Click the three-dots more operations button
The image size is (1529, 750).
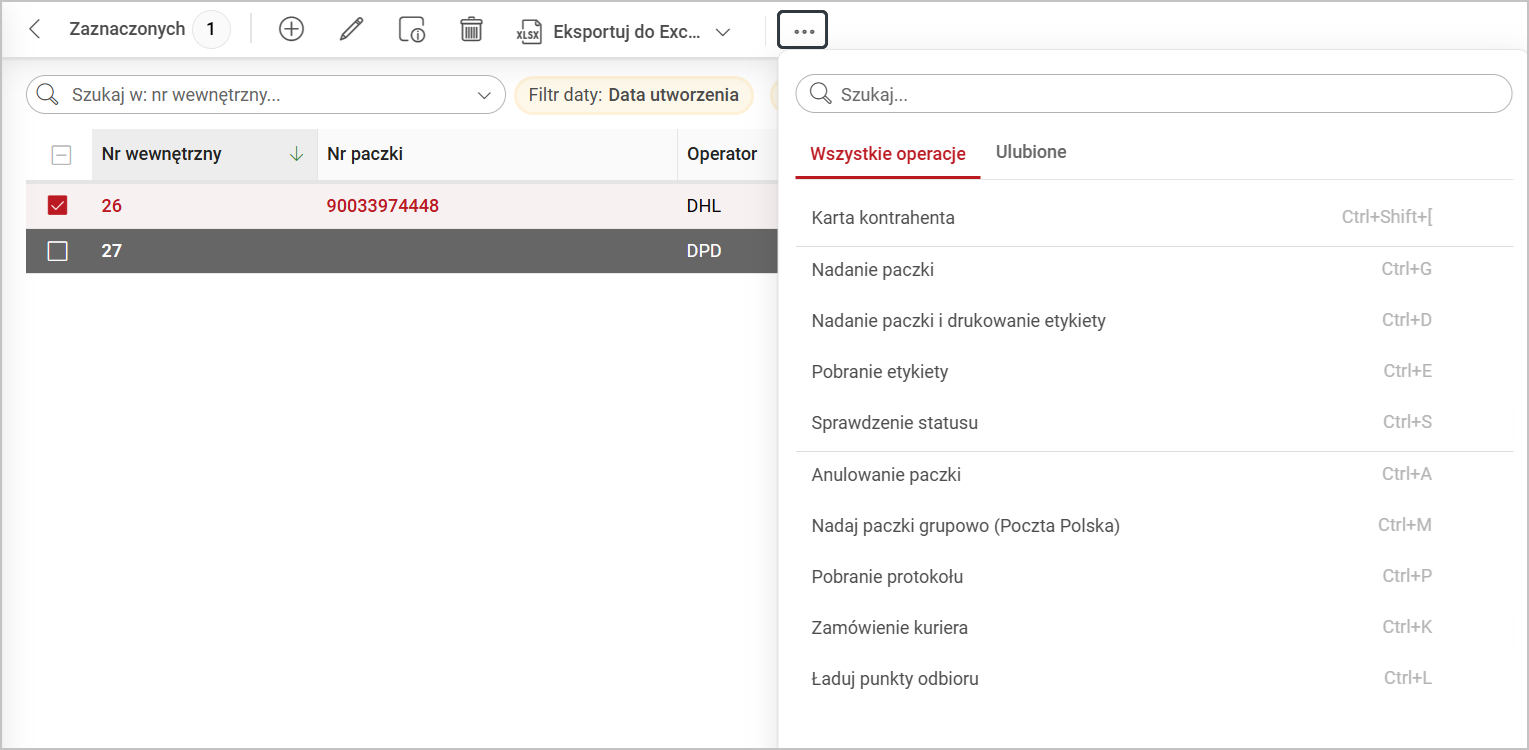click(803, 31)
